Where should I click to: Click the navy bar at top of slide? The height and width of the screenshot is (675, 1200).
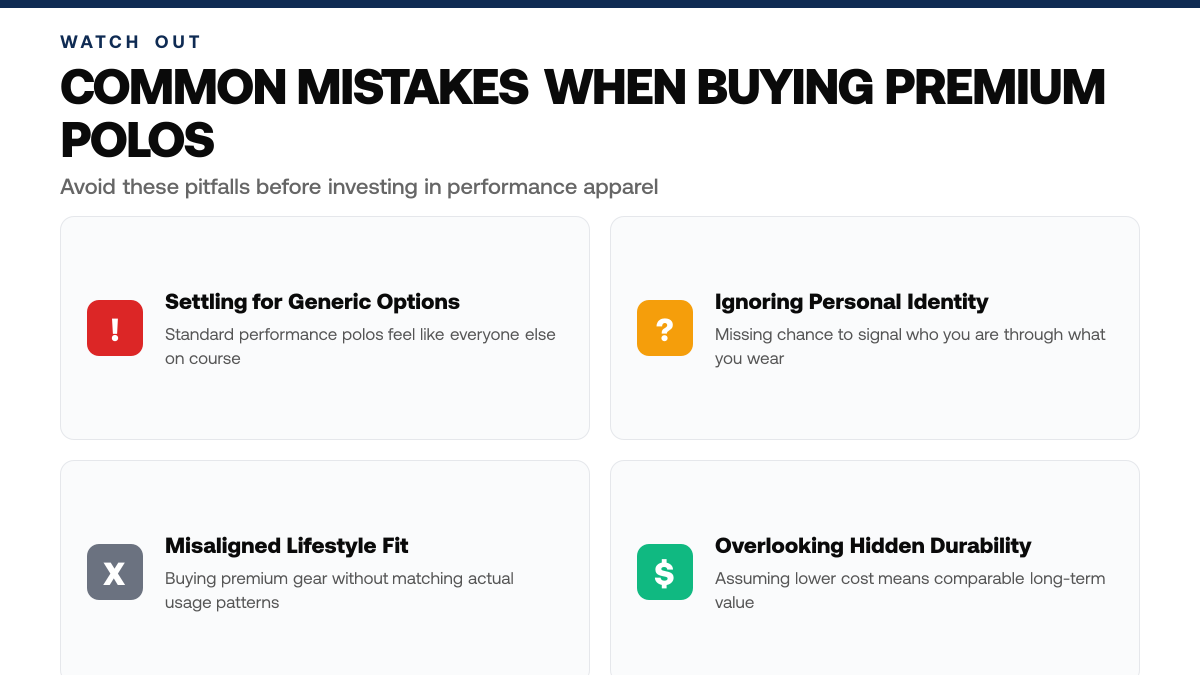[x=600, y=4]
